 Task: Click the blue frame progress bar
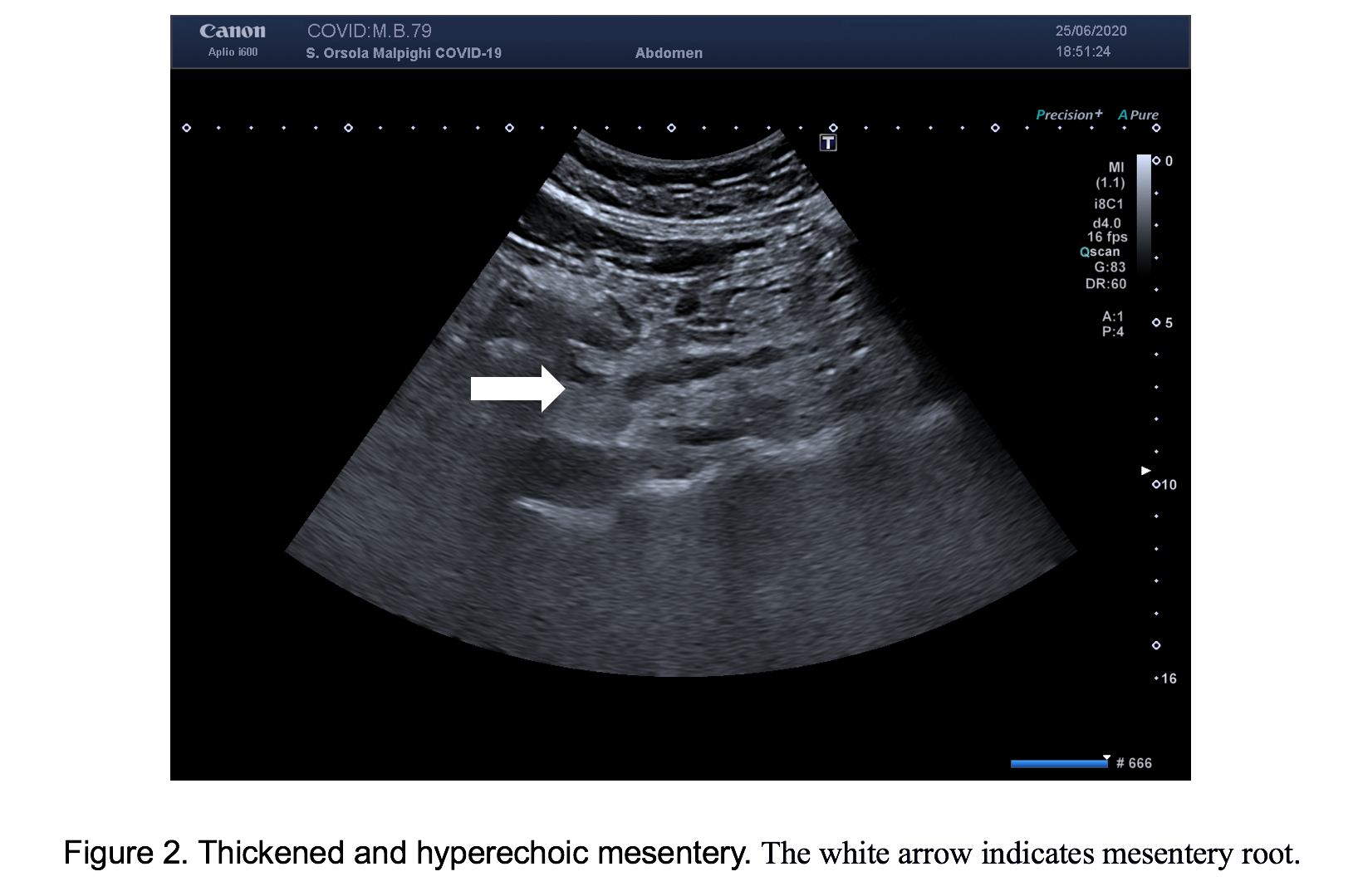(x=1059, y=763)
